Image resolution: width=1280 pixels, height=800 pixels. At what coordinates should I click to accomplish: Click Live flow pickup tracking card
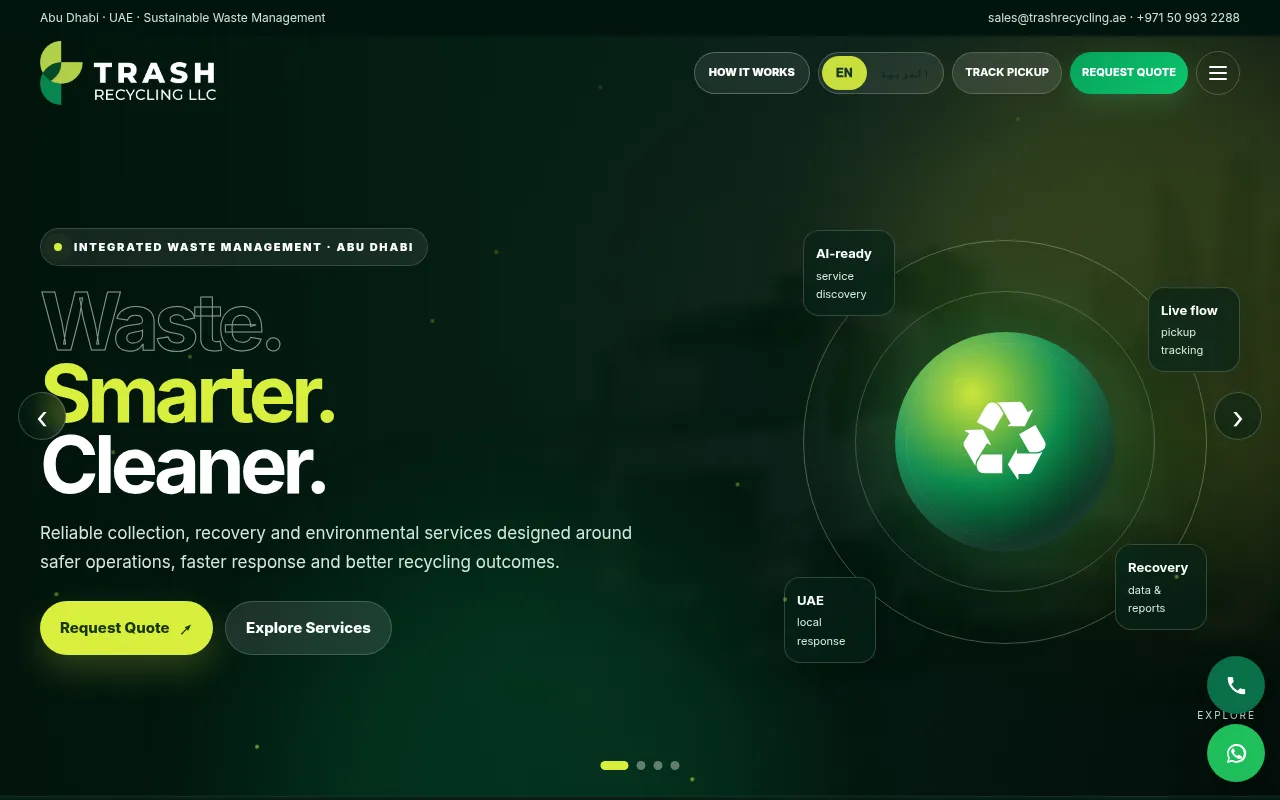click(1194, 330)
